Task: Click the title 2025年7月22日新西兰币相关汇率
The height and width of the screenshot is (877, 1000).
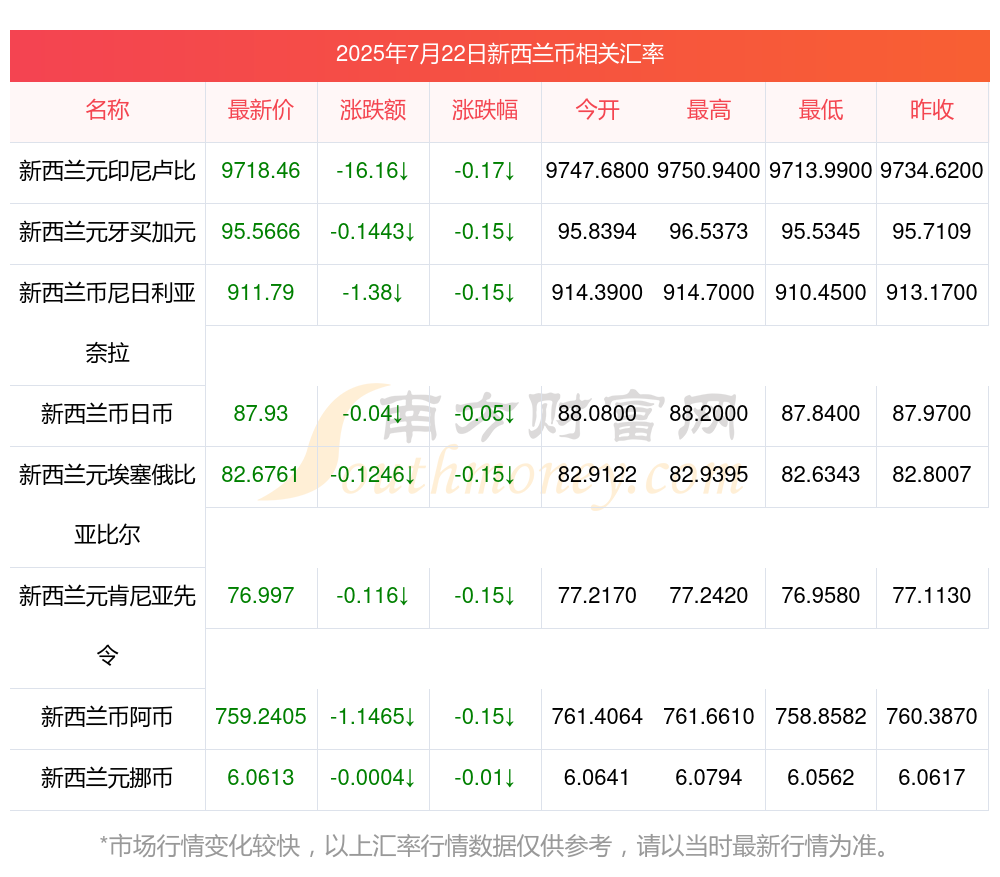Action: tap(500, 54)
